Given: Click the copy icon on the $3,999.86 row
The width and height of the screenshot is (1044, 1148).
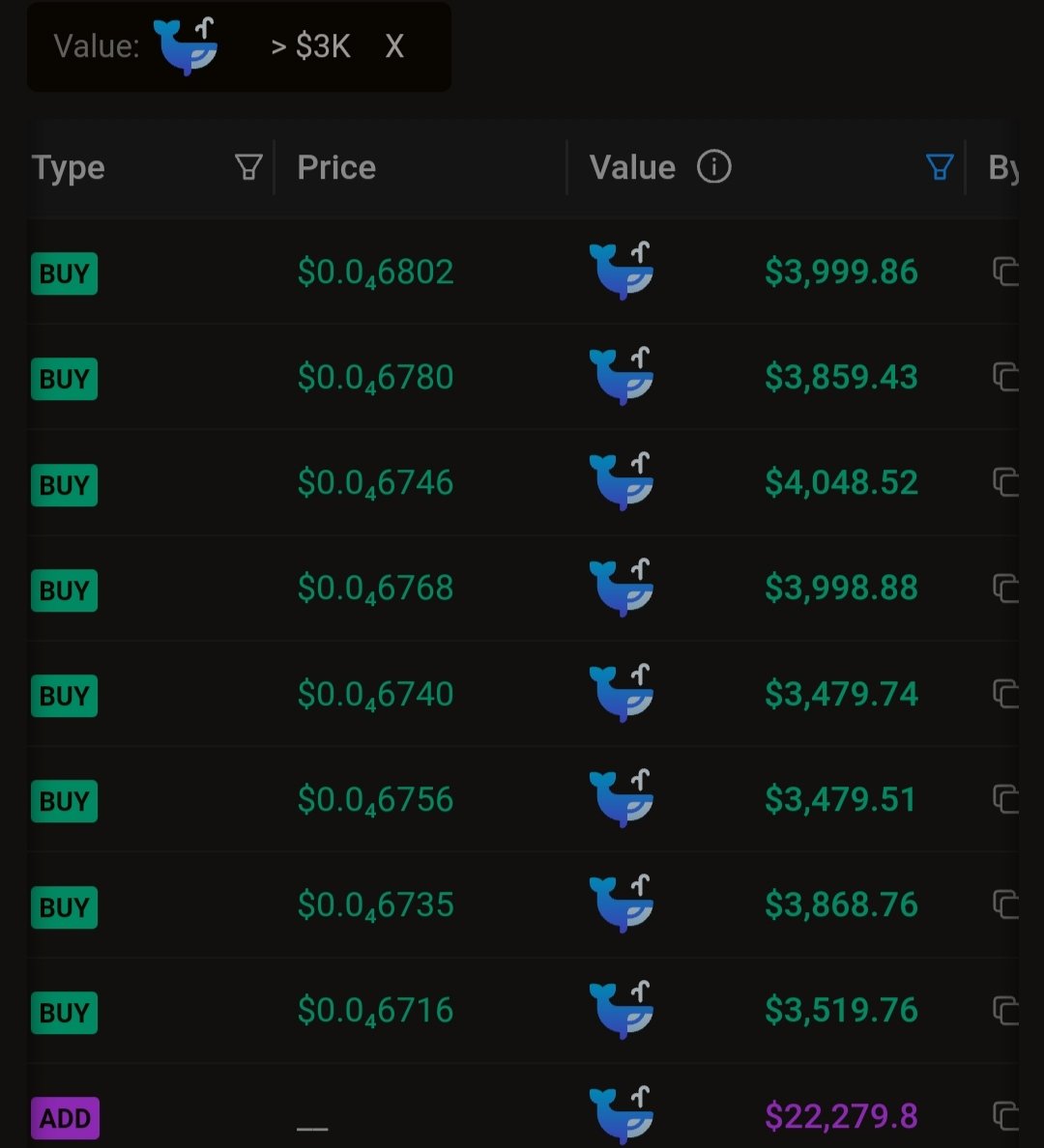Looking at the screenshot, I should click(1005, 272).
